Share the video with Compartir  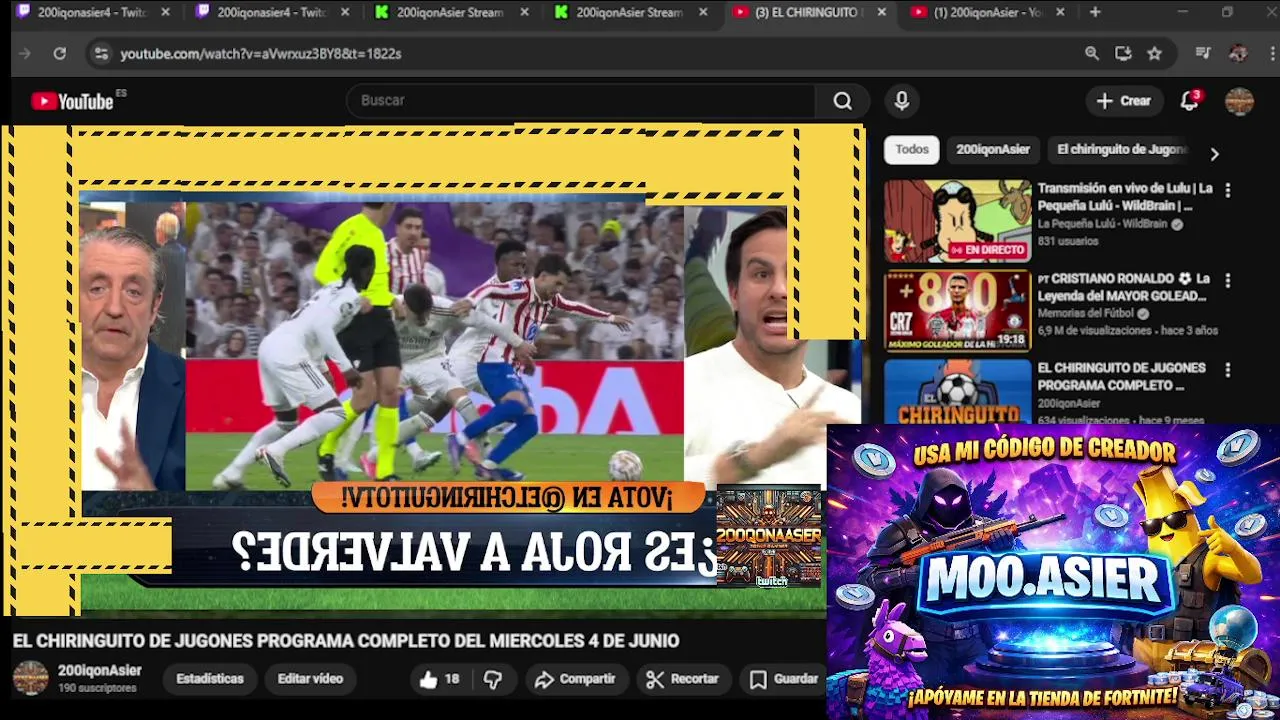point(575,679)
